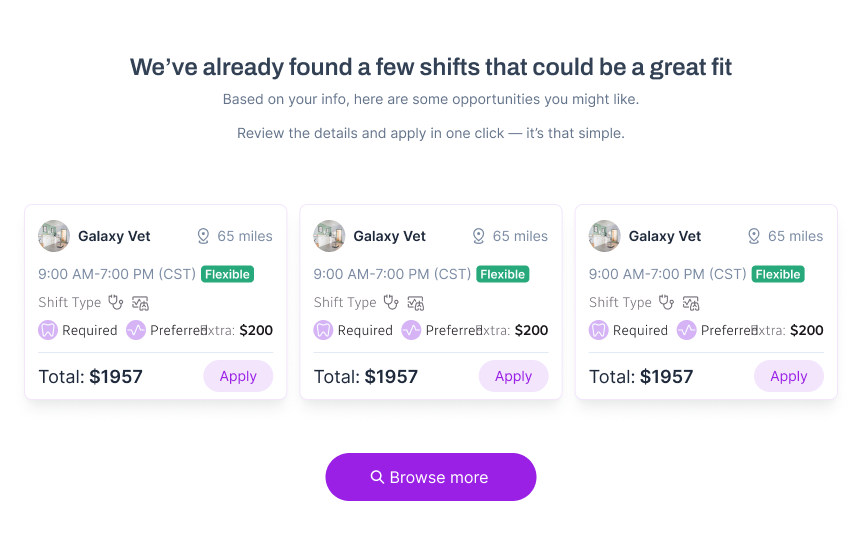Image resolution: width=862 pixels, height=541 pixels.
Task: Click the checklist pet icon in middle card
Action: point(416,303)
